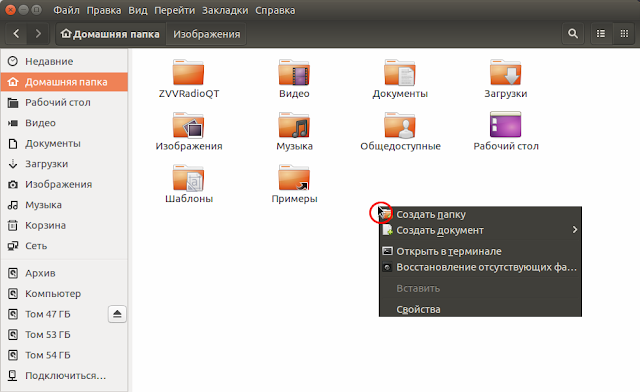The image size is (640, 392).
Task: Open Рабочий стол in the sidebar
Action: click(x=64, y=102)
